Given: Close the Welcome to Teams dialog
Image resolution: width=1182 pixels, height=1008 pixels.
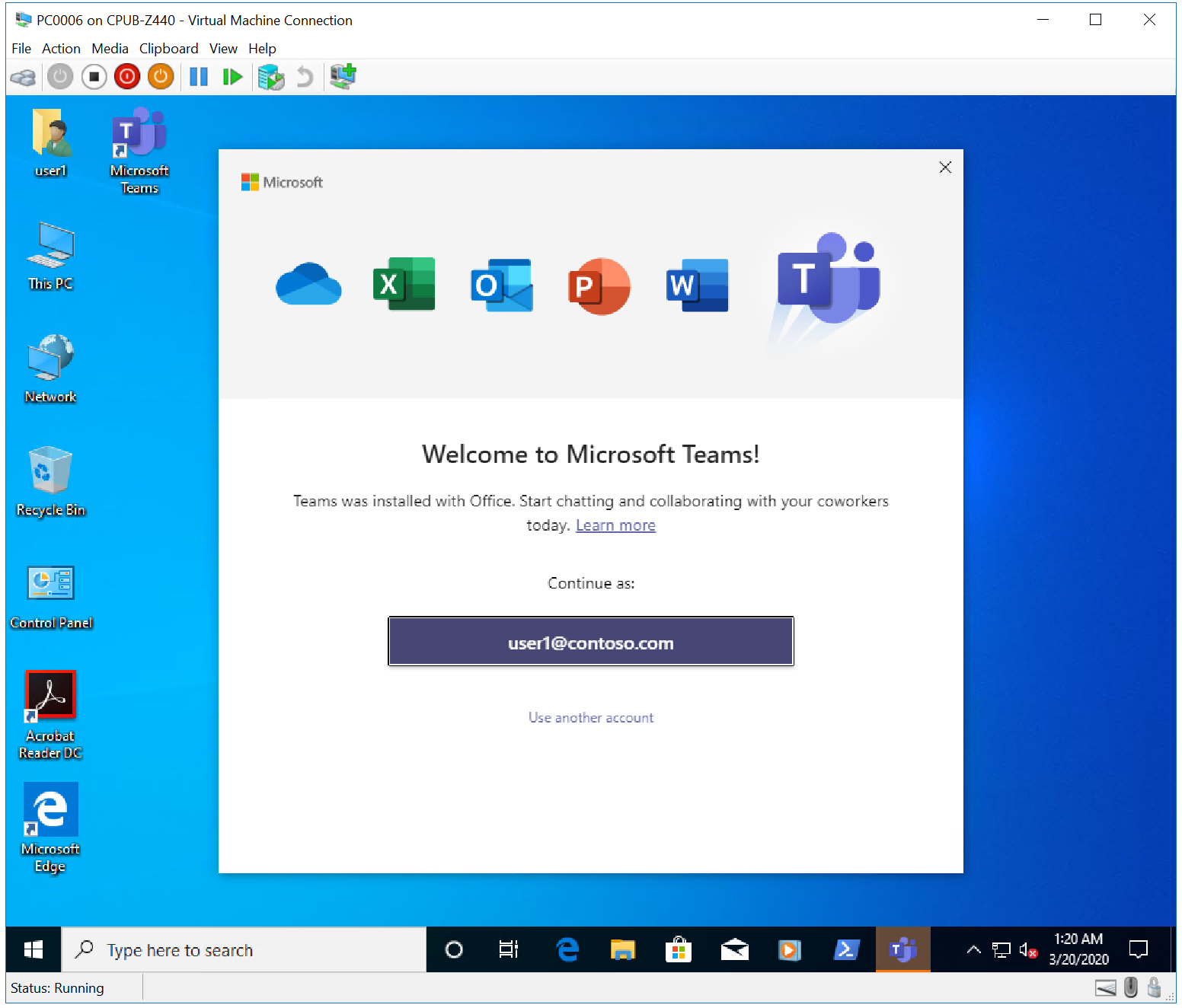Looking at the screenshot, I should 944,167.
